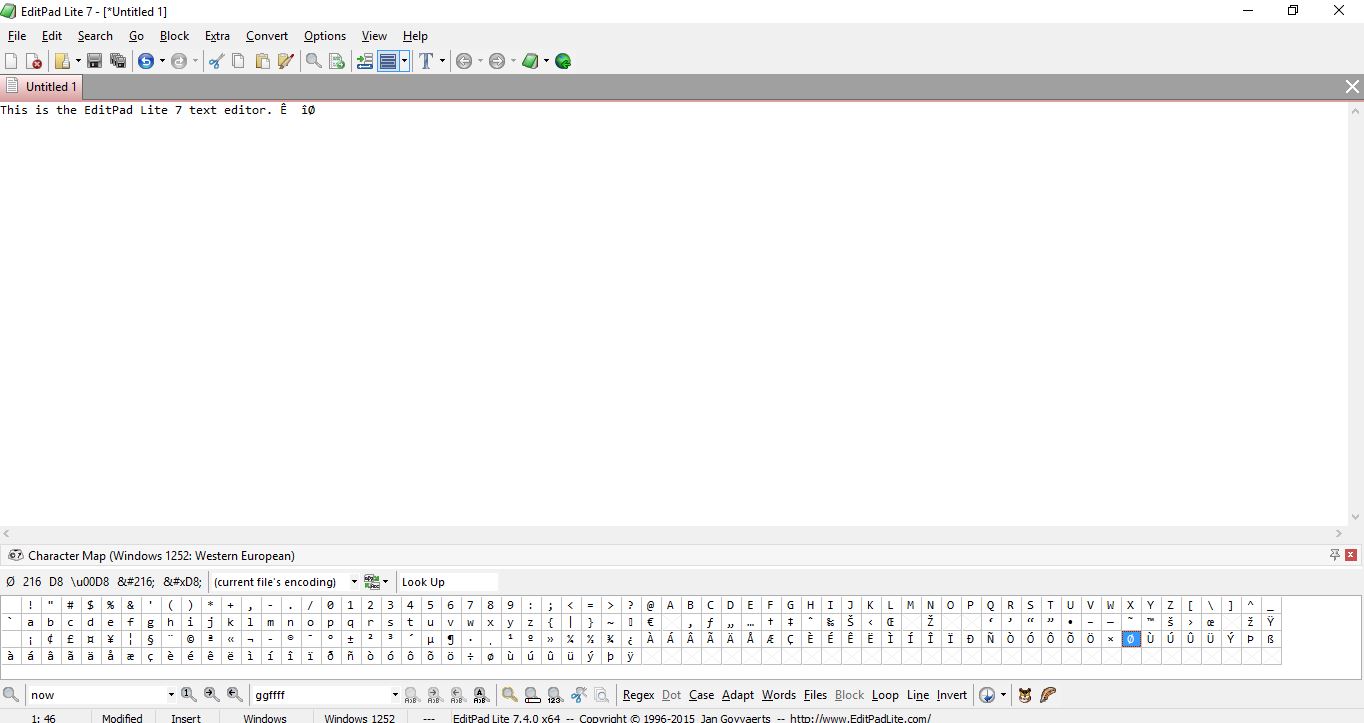
Task: Create a new file with the New icon
Action: pos(11,61)
